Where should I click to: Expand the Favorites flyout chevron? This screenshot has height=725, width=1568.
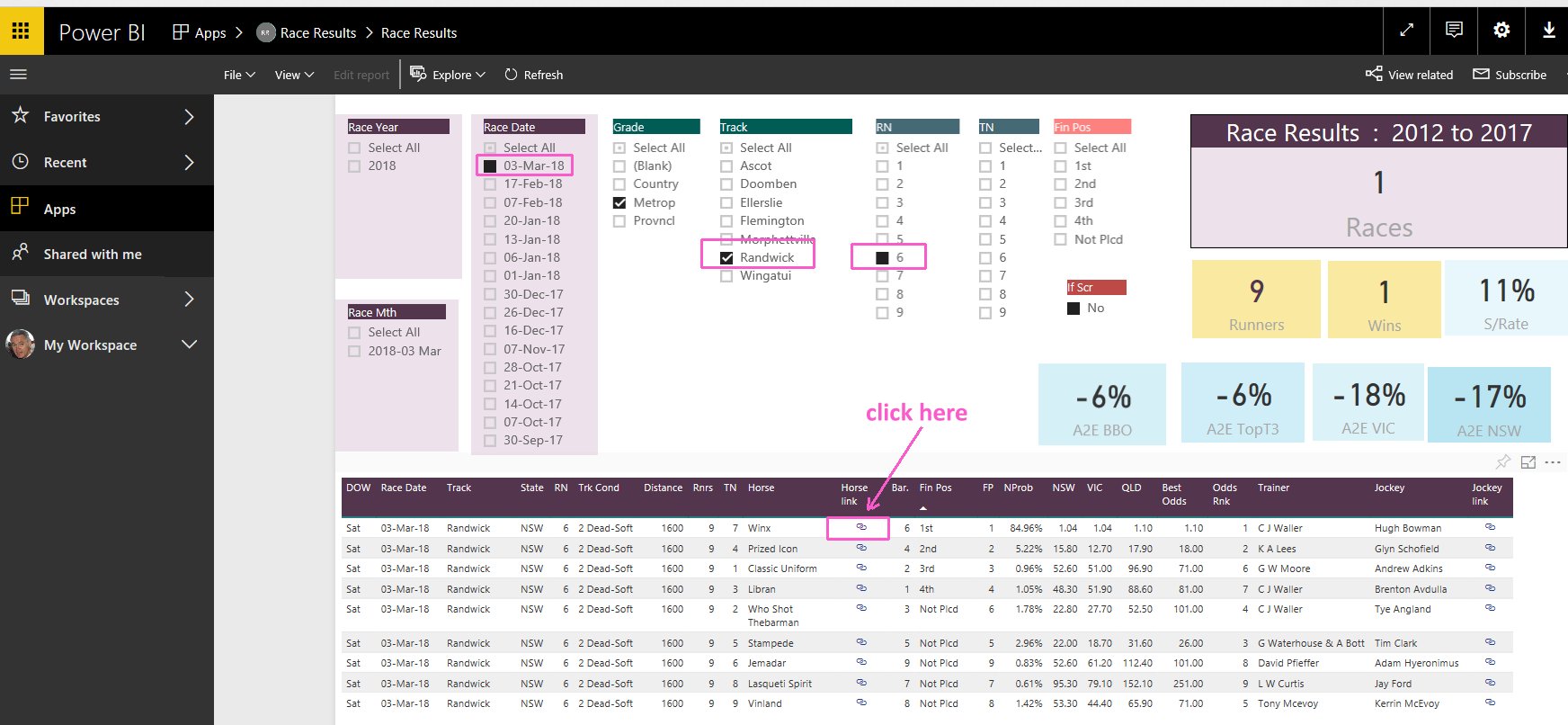[x=189, y=116]
